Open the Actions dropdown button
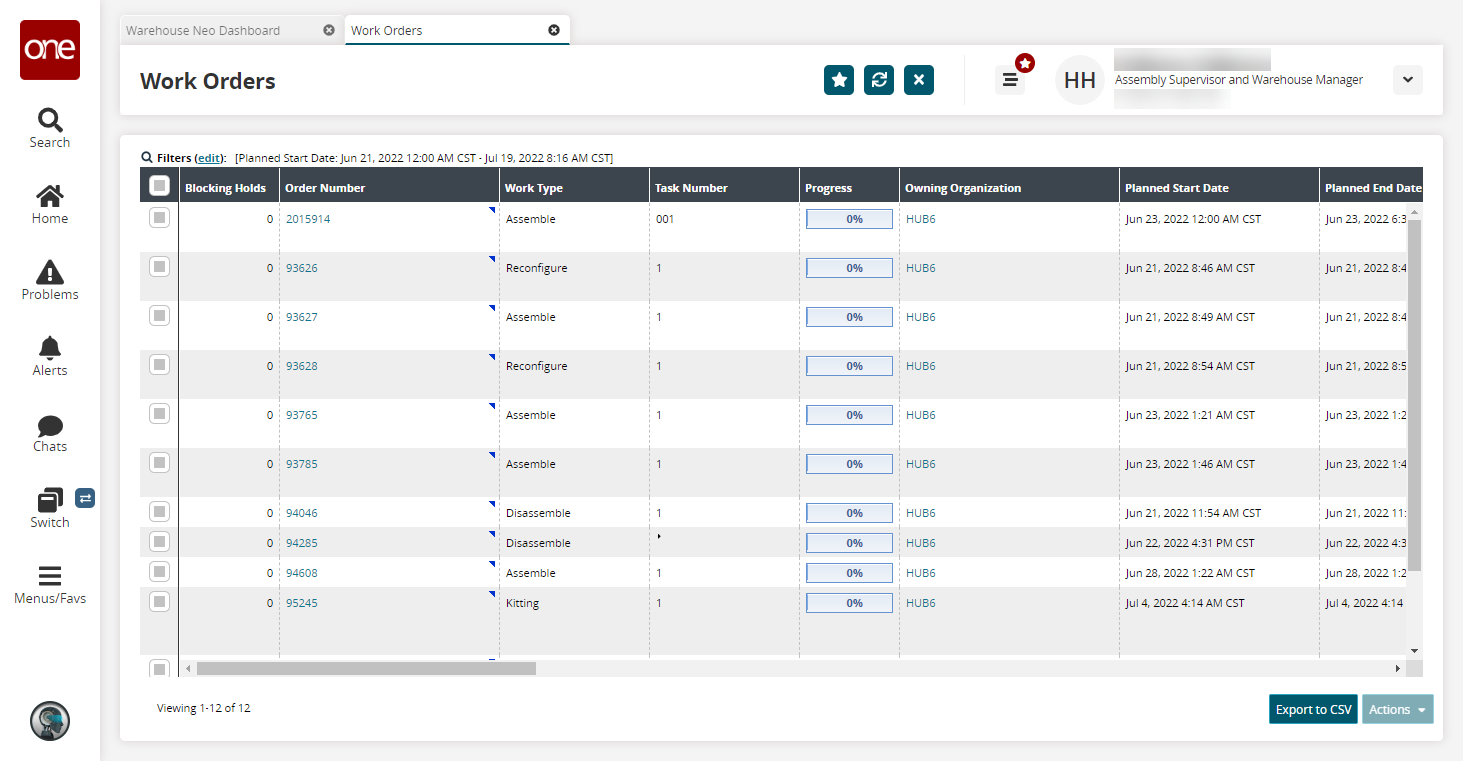 (x=1397, y=709)
